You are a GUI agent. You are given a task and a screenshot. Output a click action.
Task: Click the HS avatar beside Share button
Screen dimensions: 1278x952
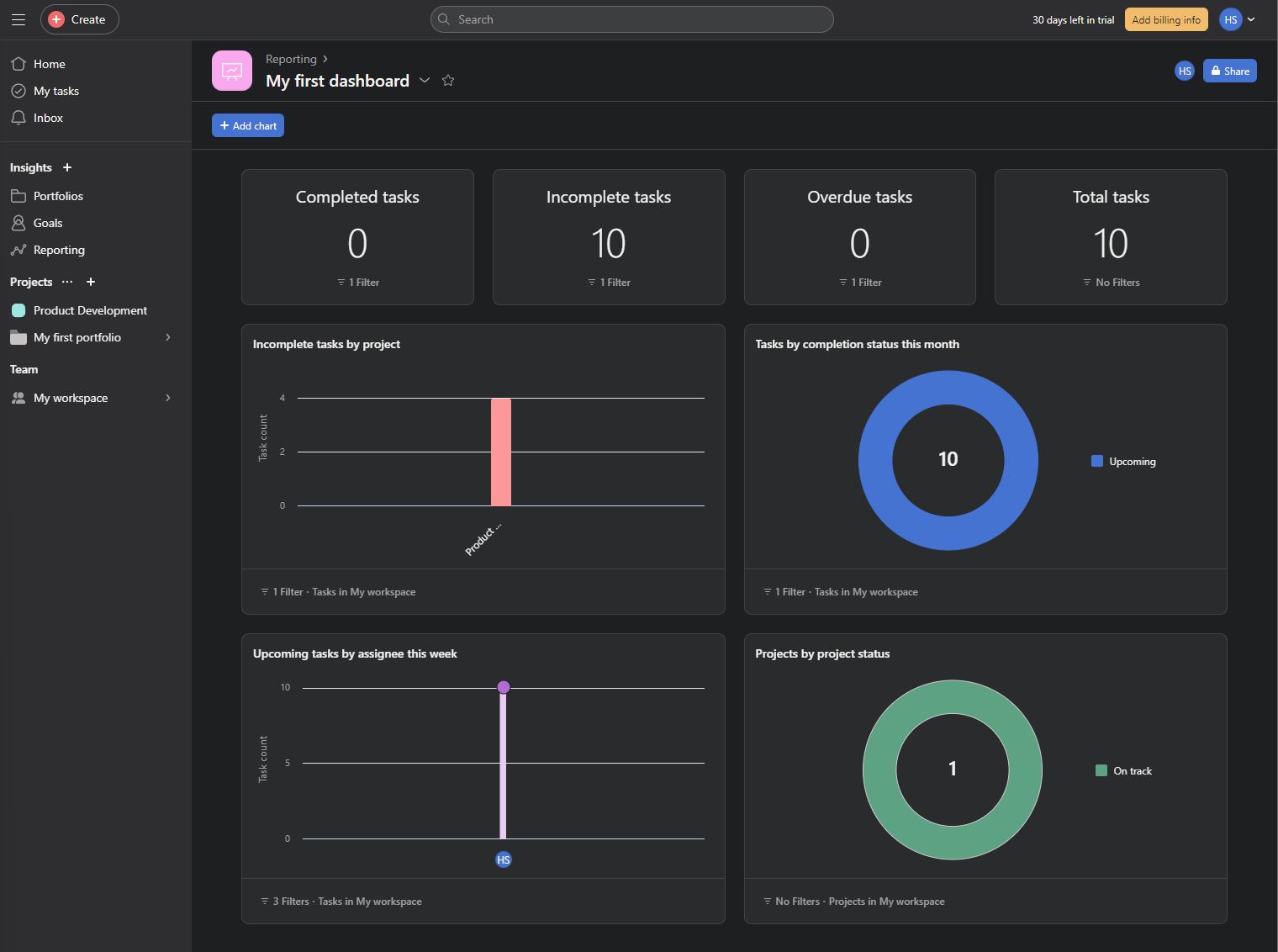[x=1184, y=71]
